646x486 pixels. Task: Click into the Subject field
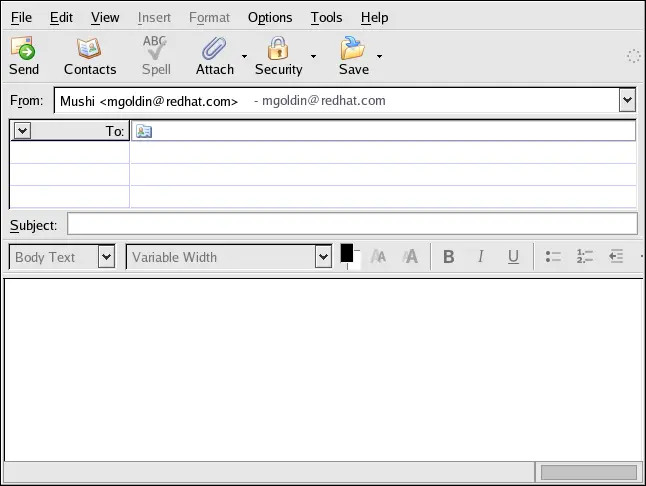352,224
